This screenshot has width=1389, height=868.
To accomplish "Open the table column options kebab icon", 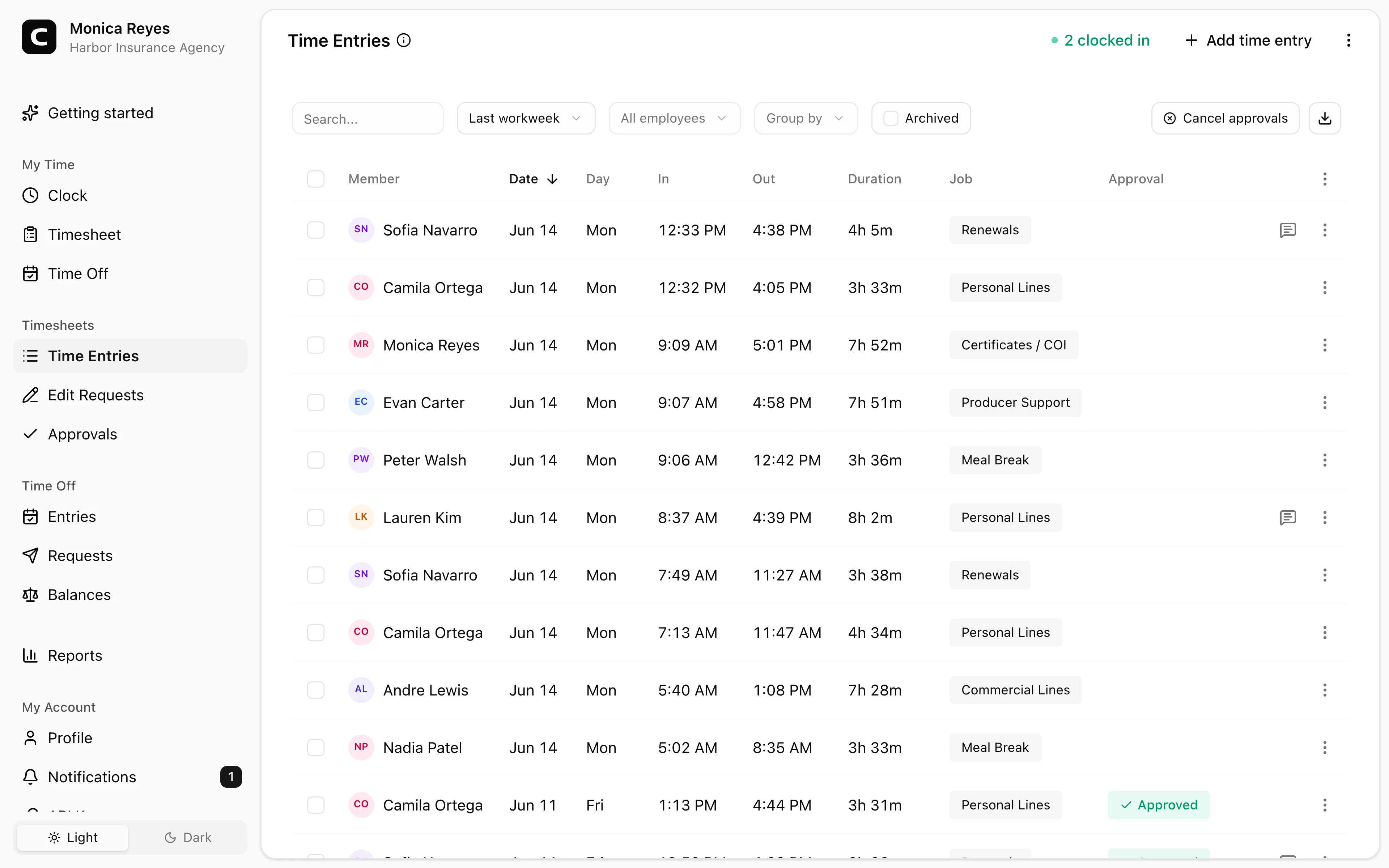I will pos(1325,179).
